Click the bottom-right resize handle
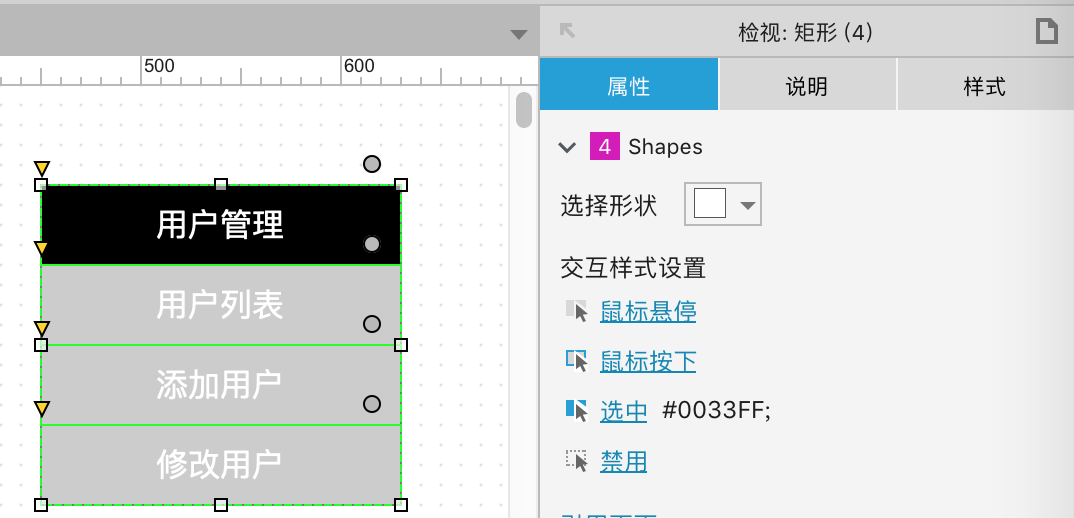The image size is (1074, 518). click(401, 505)
